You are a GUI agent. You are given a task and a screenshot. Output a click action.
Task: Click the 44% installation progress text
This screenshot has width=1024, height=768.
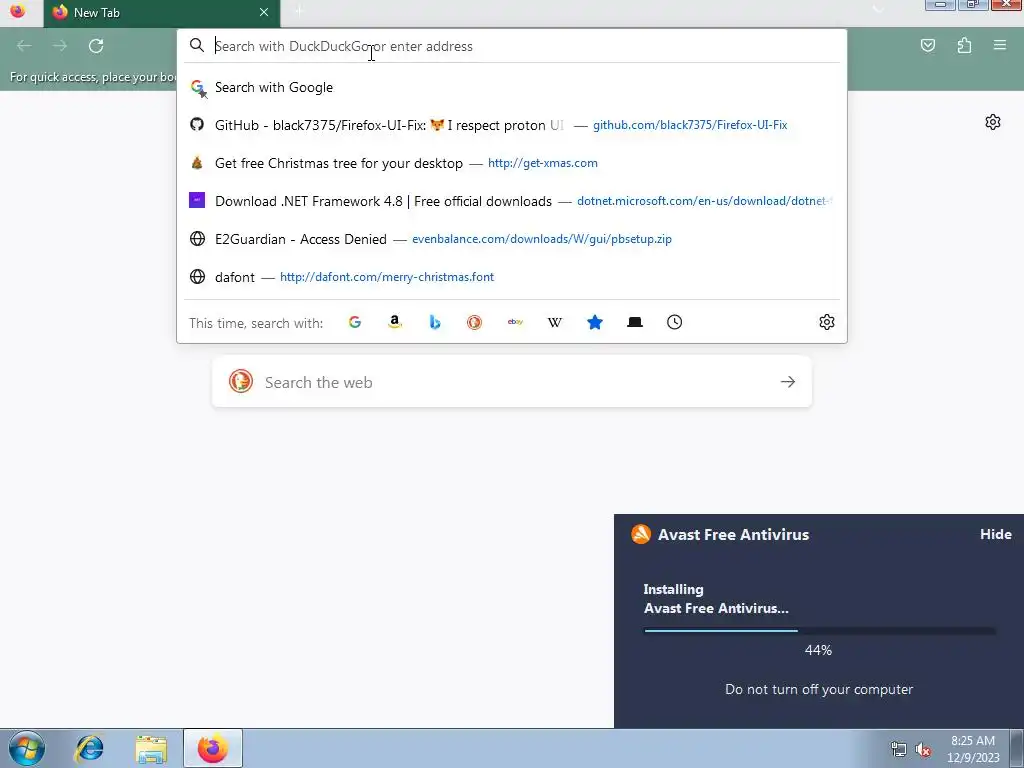pos(818,650)
